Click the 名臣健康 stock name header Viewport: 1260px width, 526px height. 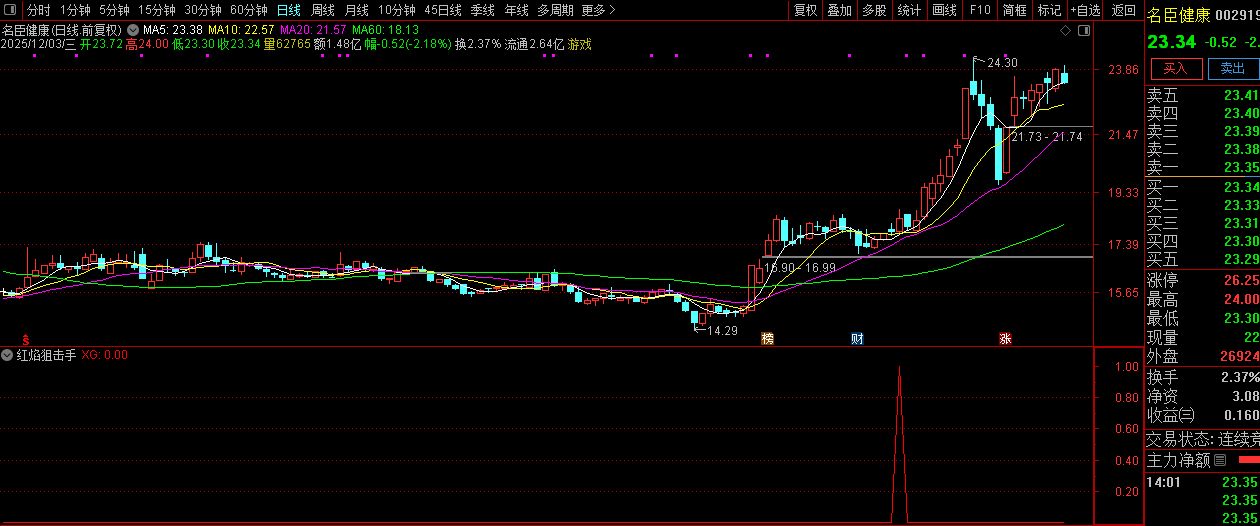1179,14
